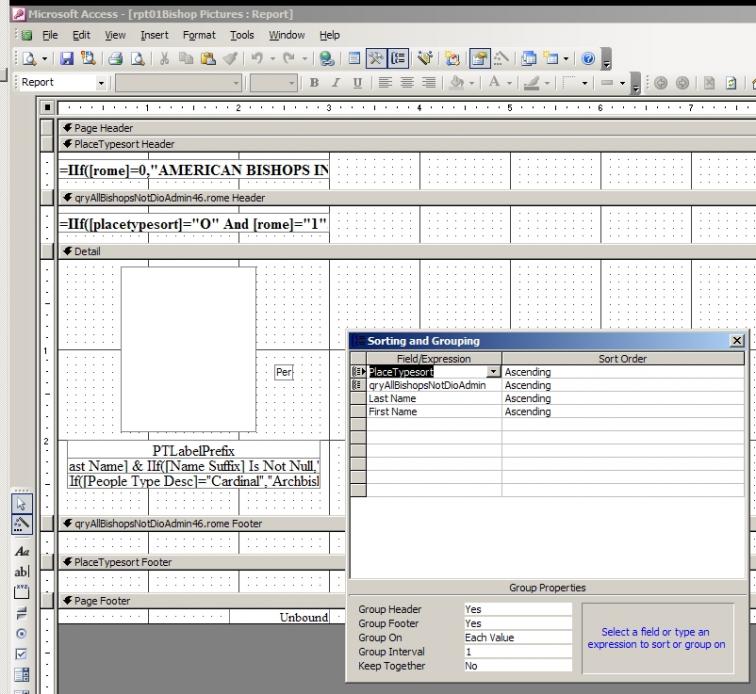
Task: Toggle Bold formatting
Action: click(x=315, y=84)
